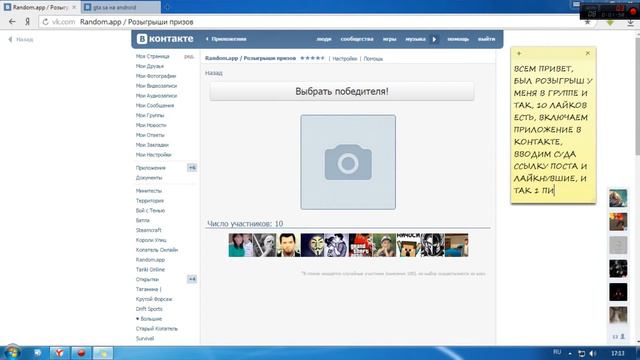
Task: Open "Мои Фотографии" in the sidebar
Action: pos(156,76)
